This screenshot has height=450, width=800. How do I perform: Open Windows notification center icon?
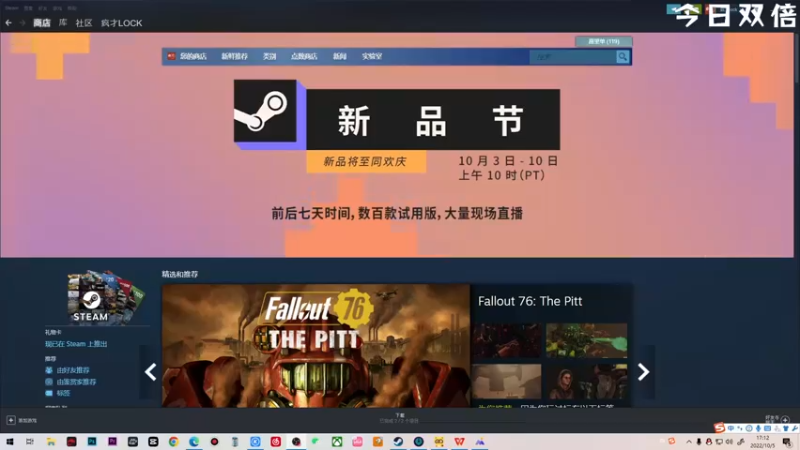[788, 442]
